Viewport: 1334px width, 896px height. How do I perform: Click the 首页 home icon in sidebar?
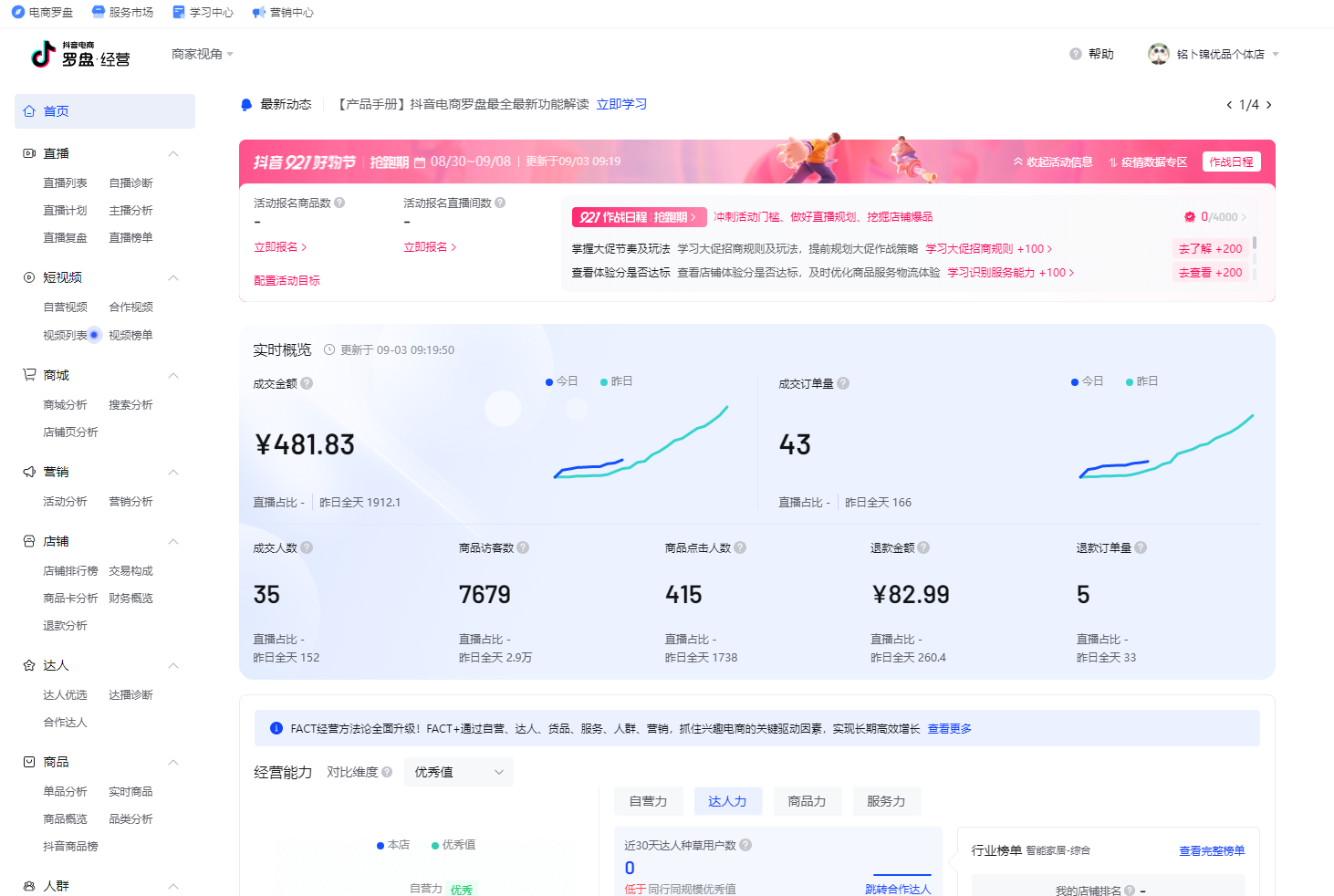29,111
